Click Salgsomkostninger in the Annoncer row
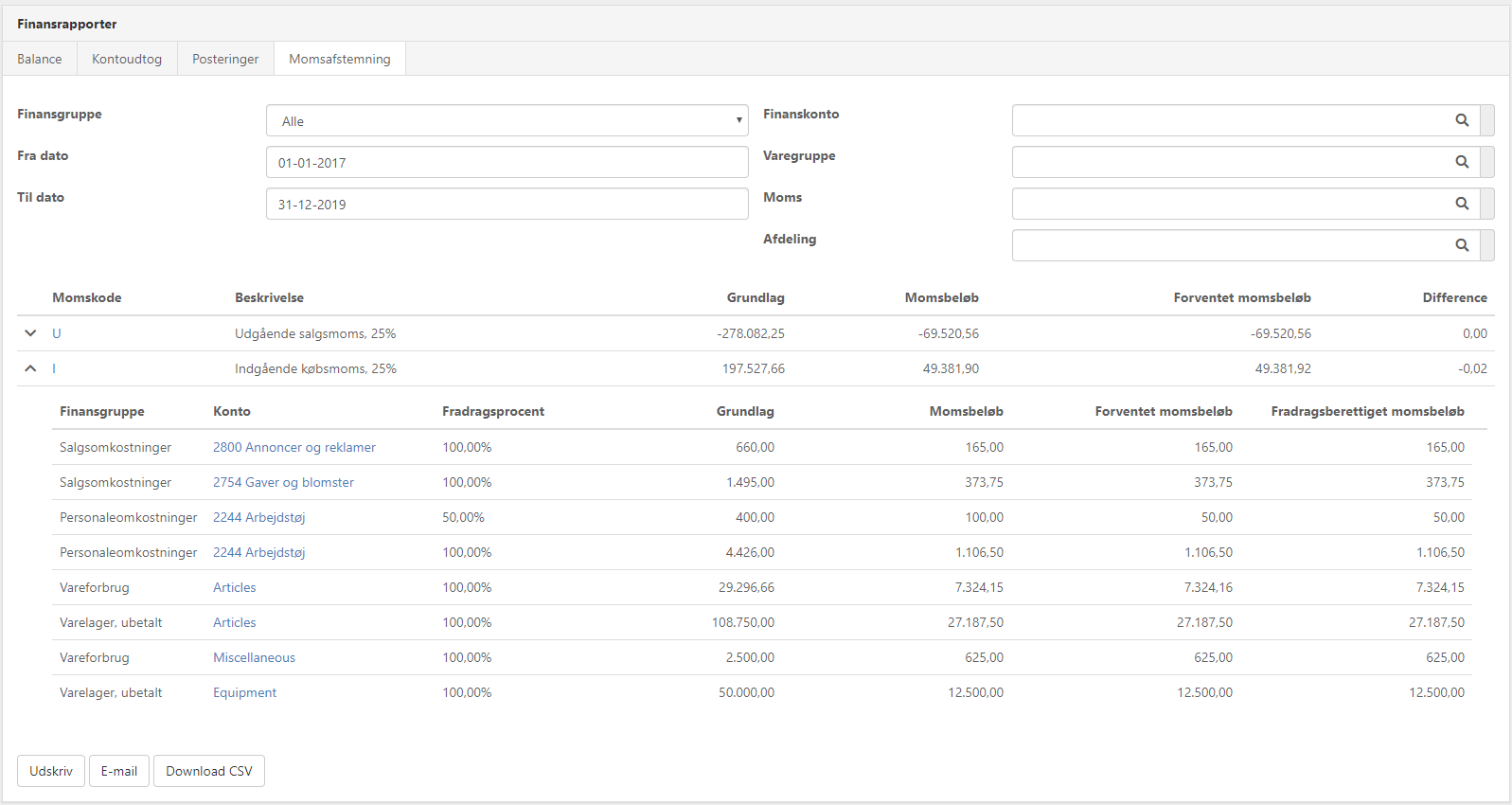The image size is (1512, 805). [x=116, y=447]
